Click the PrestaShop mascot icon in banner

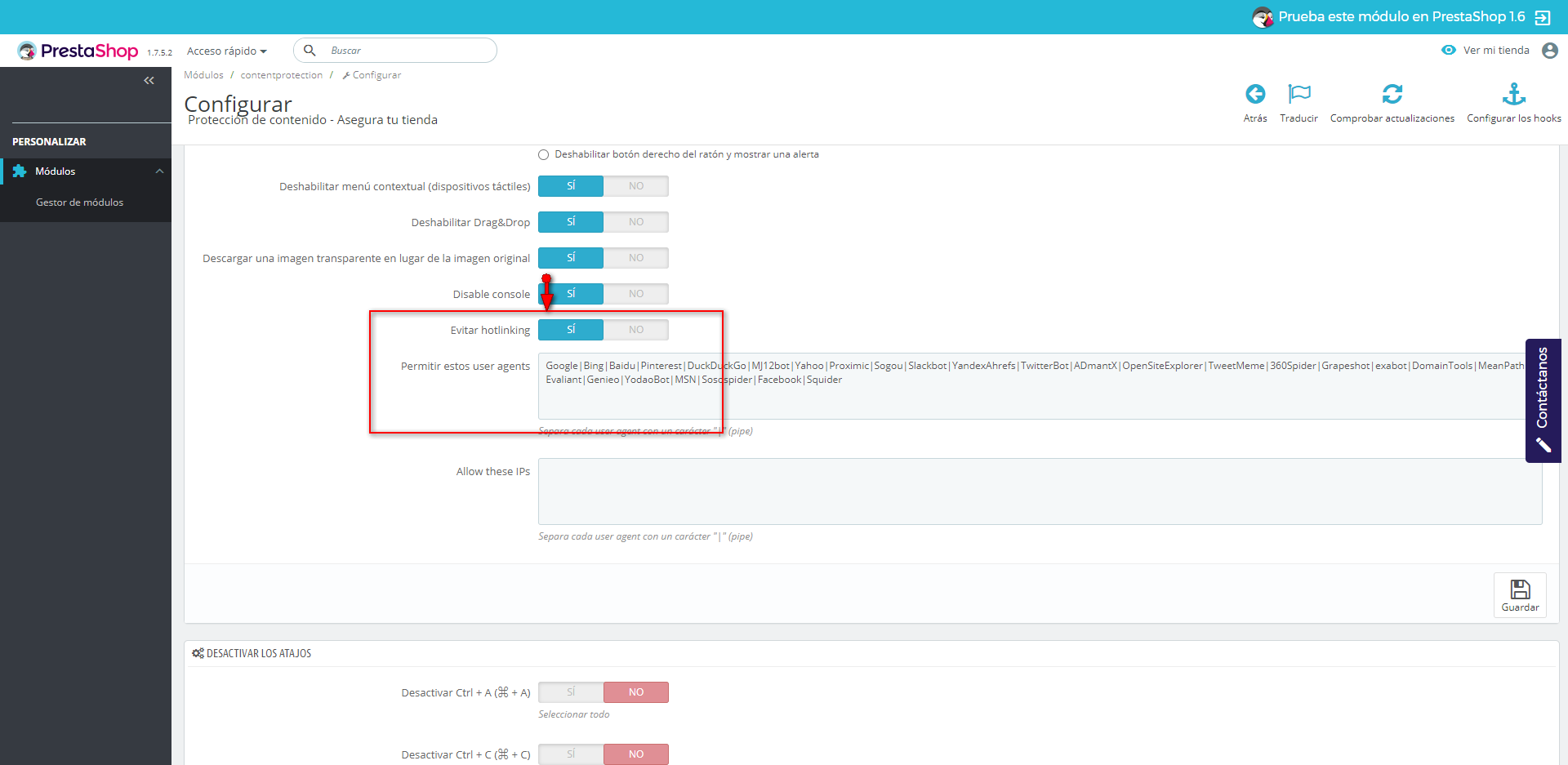point(1263,17)
